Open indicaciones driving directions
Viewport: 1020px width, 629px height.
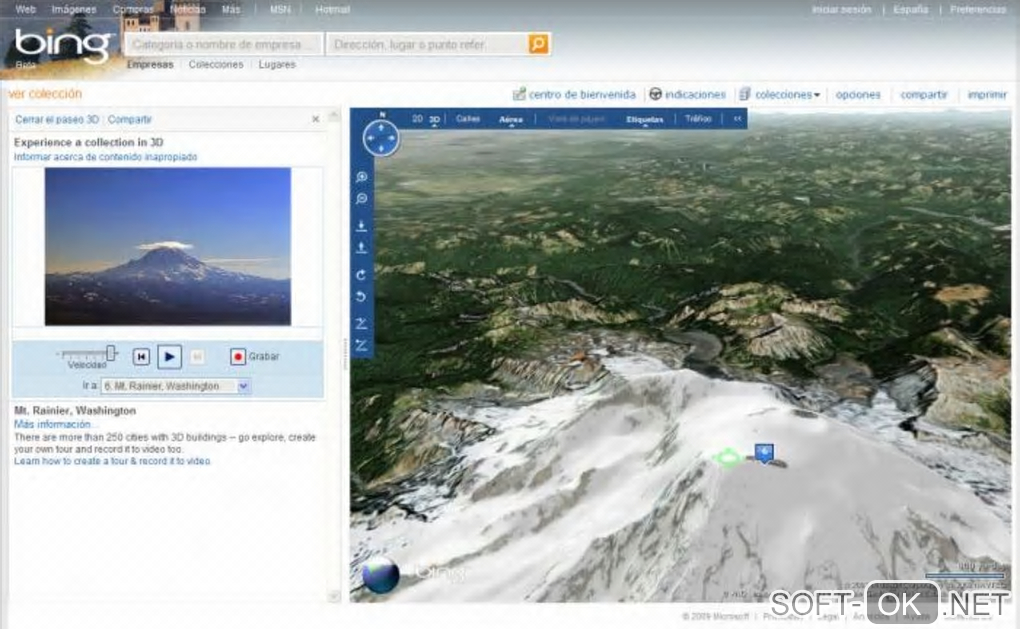688,94
